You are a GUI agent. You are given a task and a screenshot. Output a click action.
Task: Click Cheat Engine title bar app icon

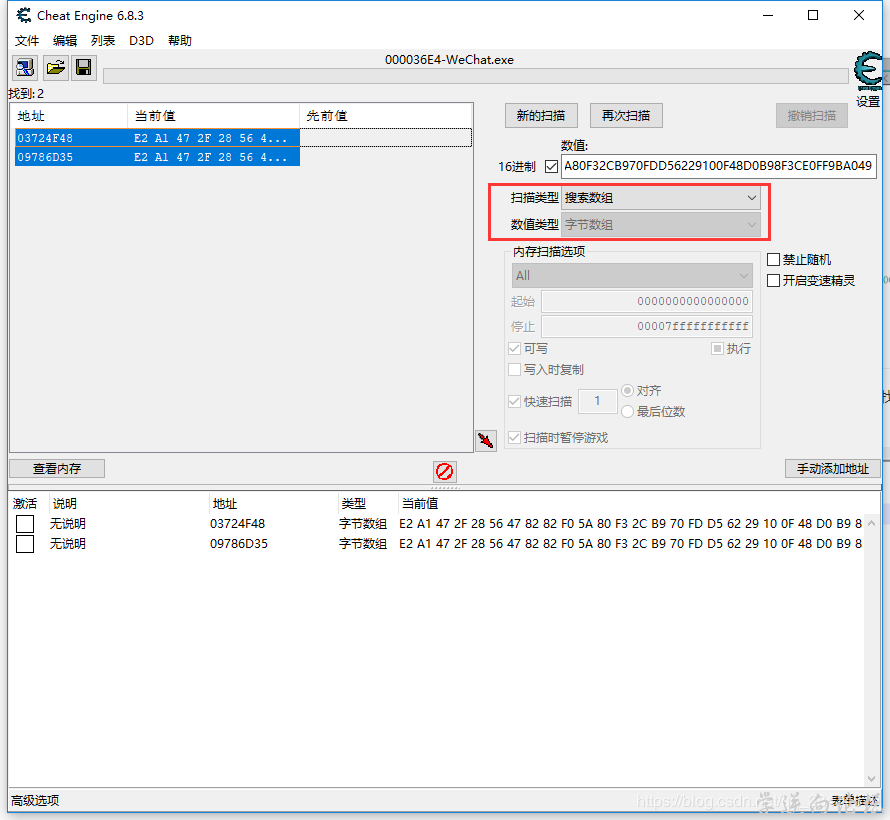coord(23,15)
